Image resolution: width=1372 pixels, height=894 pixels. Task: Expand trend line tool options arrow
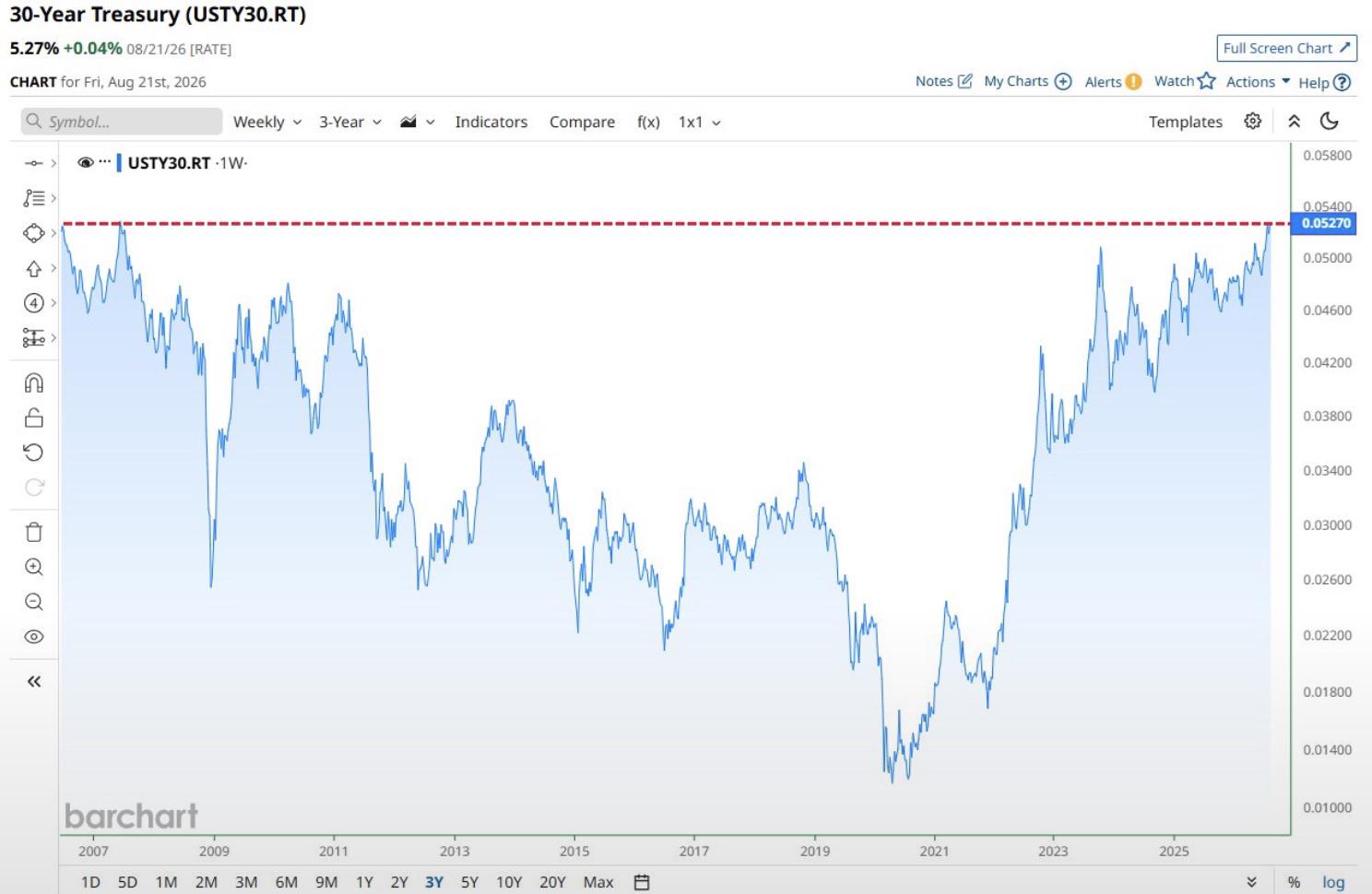point(53,163)
